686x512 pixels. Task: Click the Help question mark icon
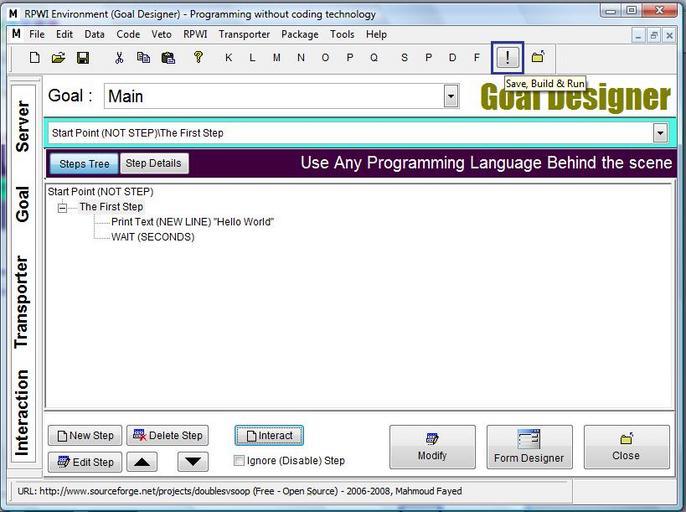pyautogui.click(x=198, y=57)
